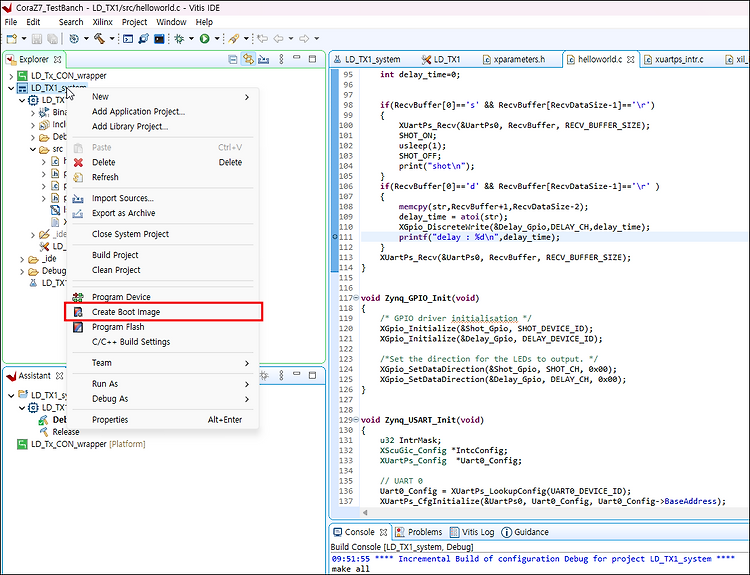Select Release configuration in Assistant panel
This screenshot has width=750, height=575.
click(x=66, y=432)
